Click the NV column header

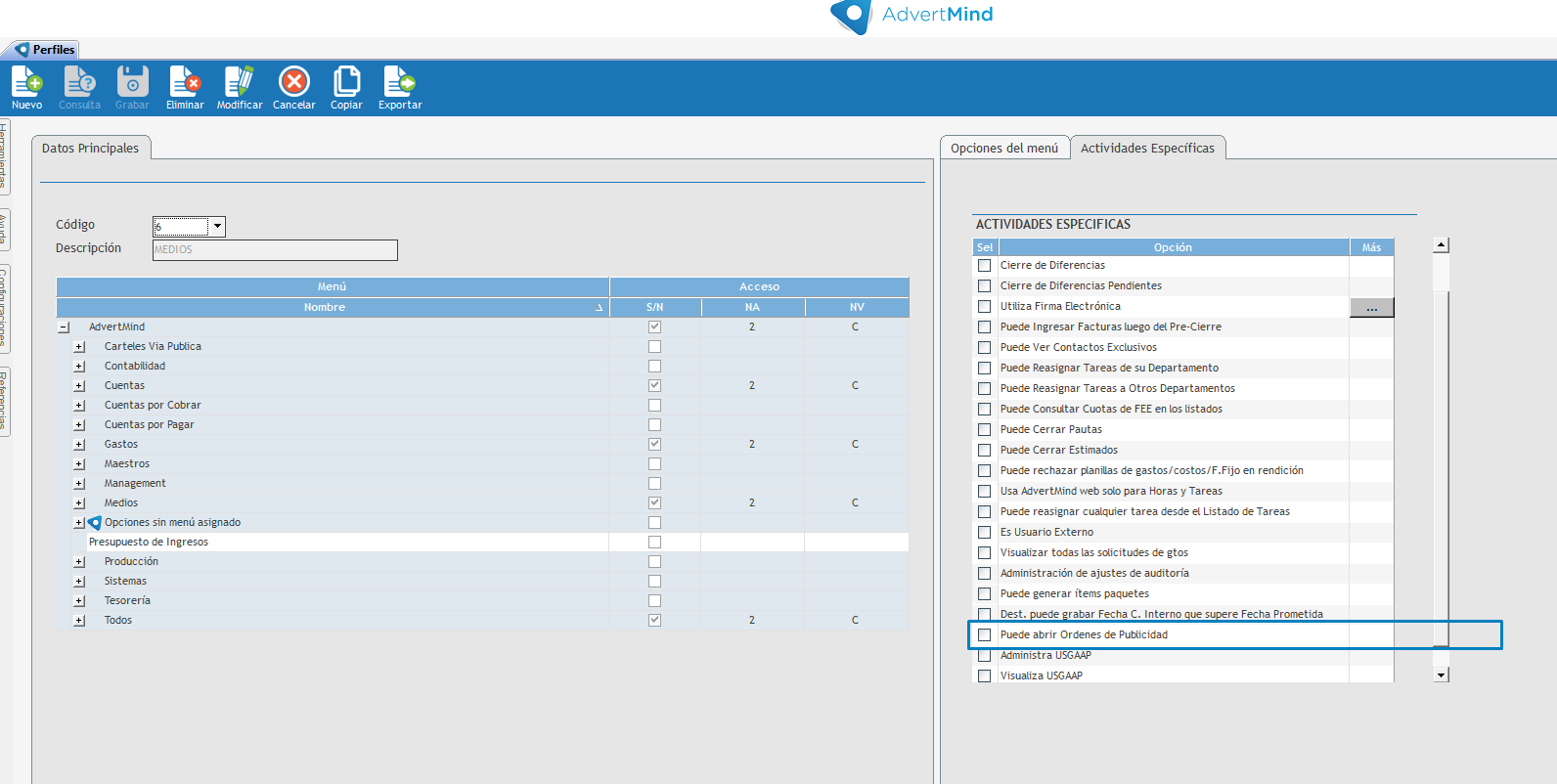(857, 308)
